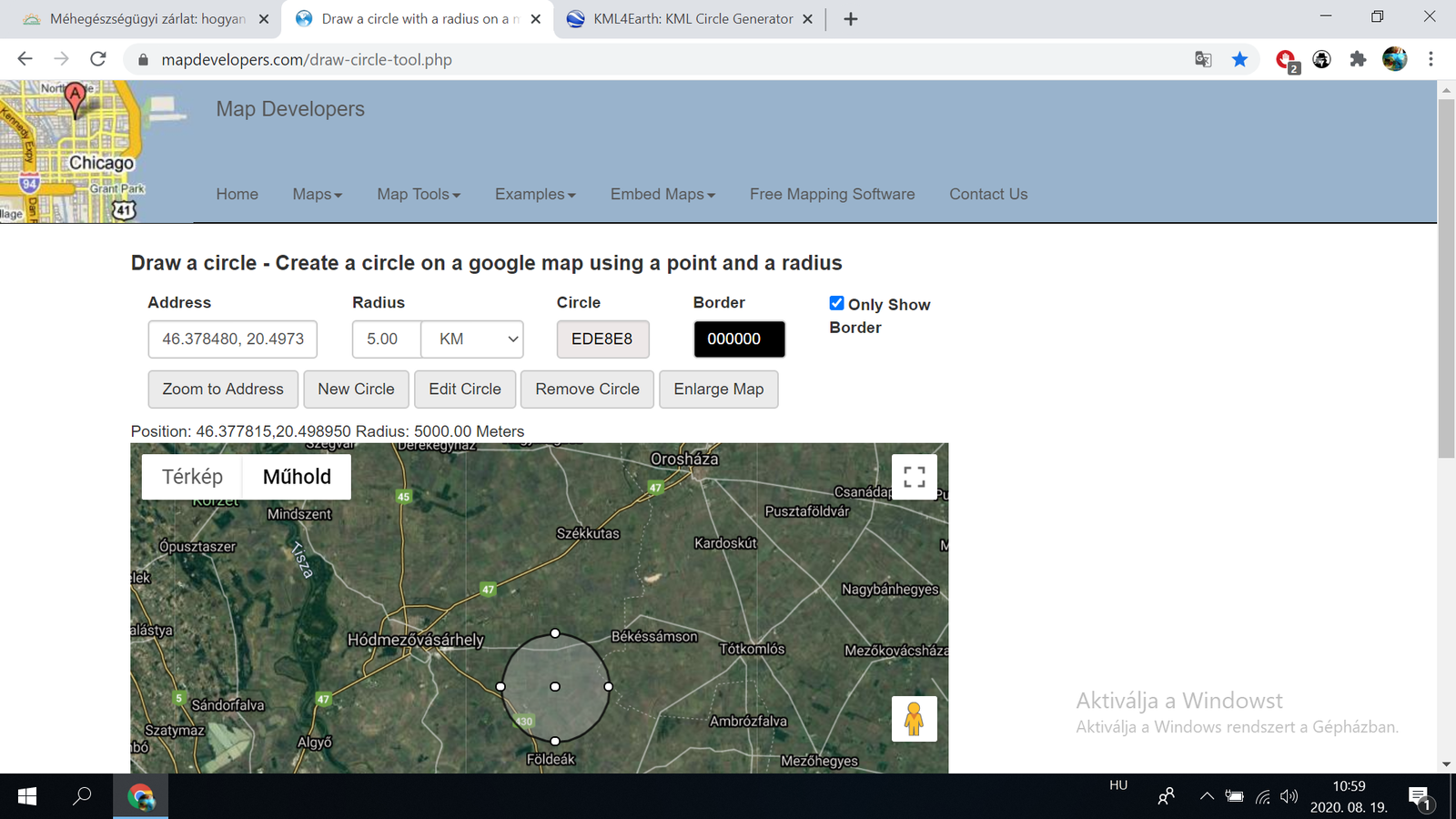Click the HU language indicator

click(x=1118, y=785)
